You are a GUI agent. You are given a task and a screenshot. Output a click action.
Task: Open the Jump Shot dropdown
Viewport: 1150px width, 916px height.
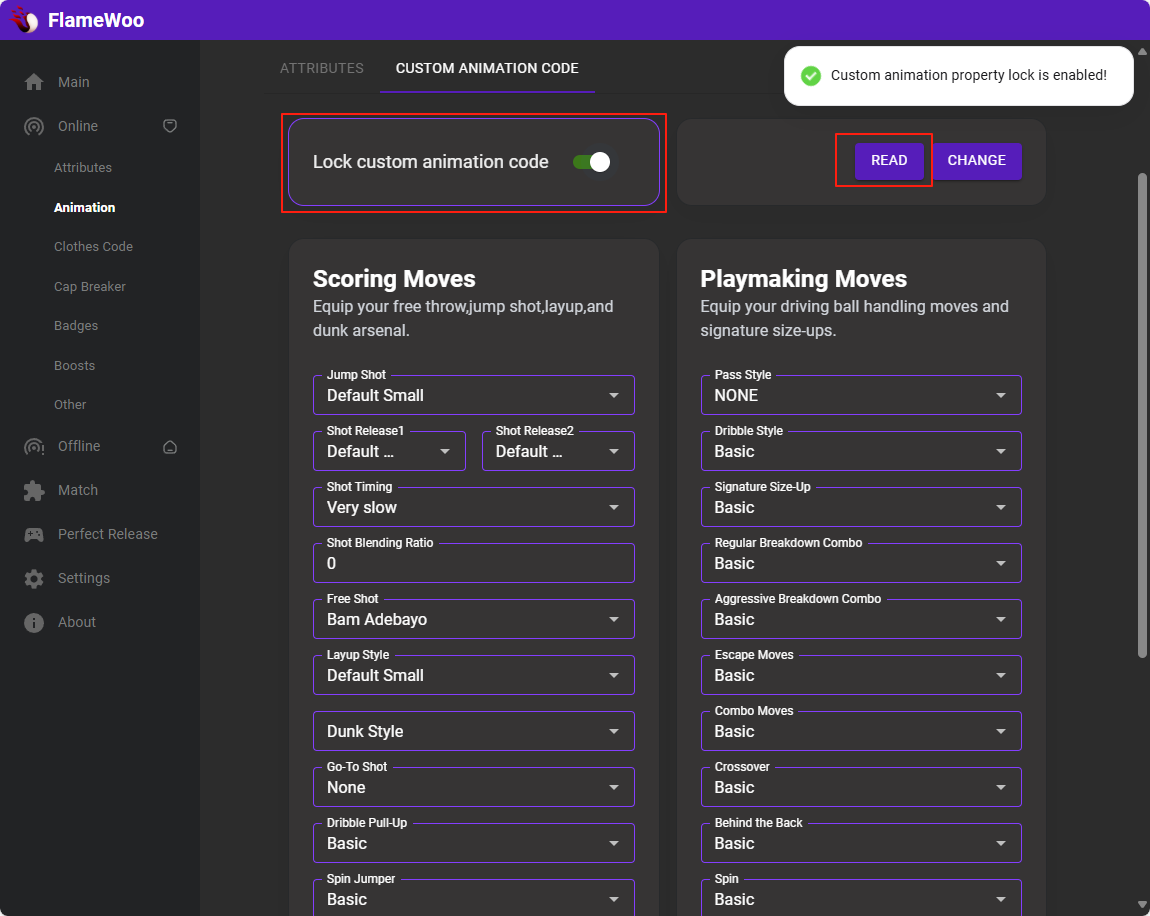[474, 395]
